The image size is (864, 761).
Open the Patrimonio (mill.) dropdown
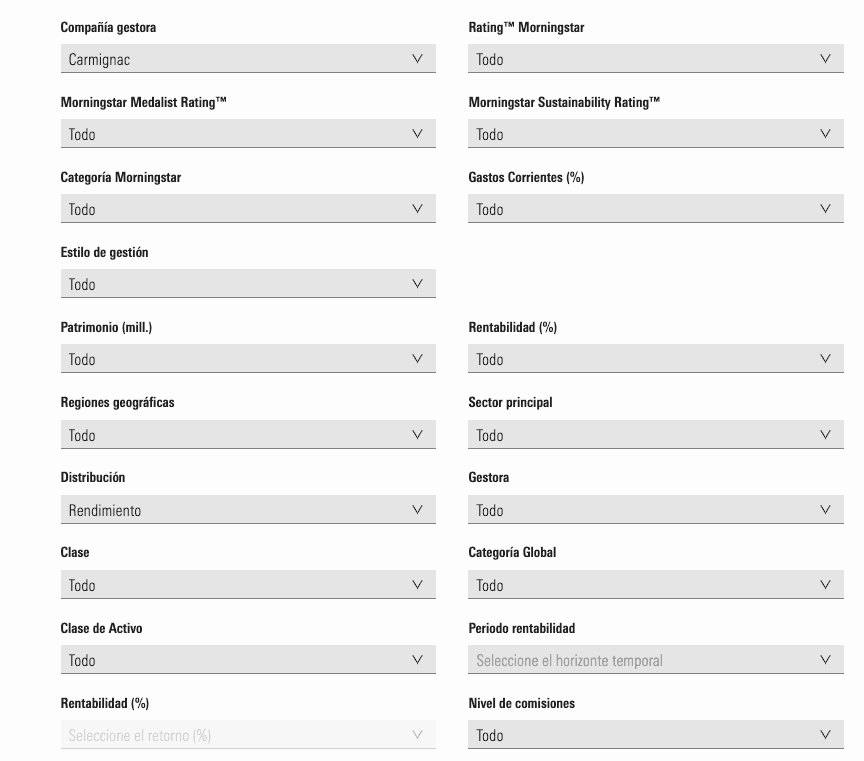coord(248,358)
